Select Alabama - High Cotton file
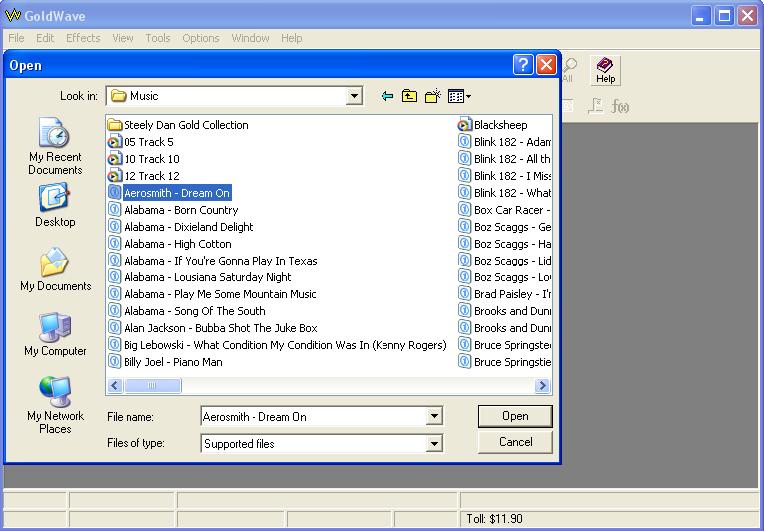The image size is (764, 531). coord(177,244)
